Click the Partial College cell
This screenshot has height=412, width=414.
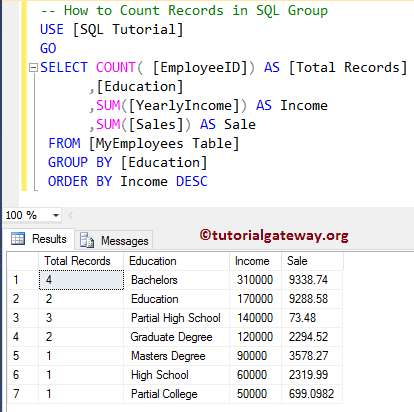(177, 394)
